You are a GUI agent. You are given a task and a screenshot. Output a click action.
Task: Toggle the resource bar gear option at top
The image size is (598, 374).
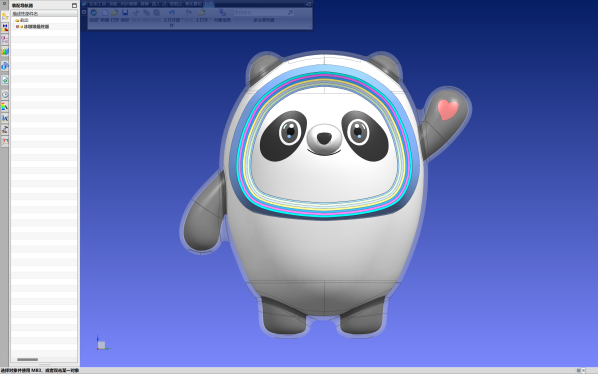tap(4, 3)
